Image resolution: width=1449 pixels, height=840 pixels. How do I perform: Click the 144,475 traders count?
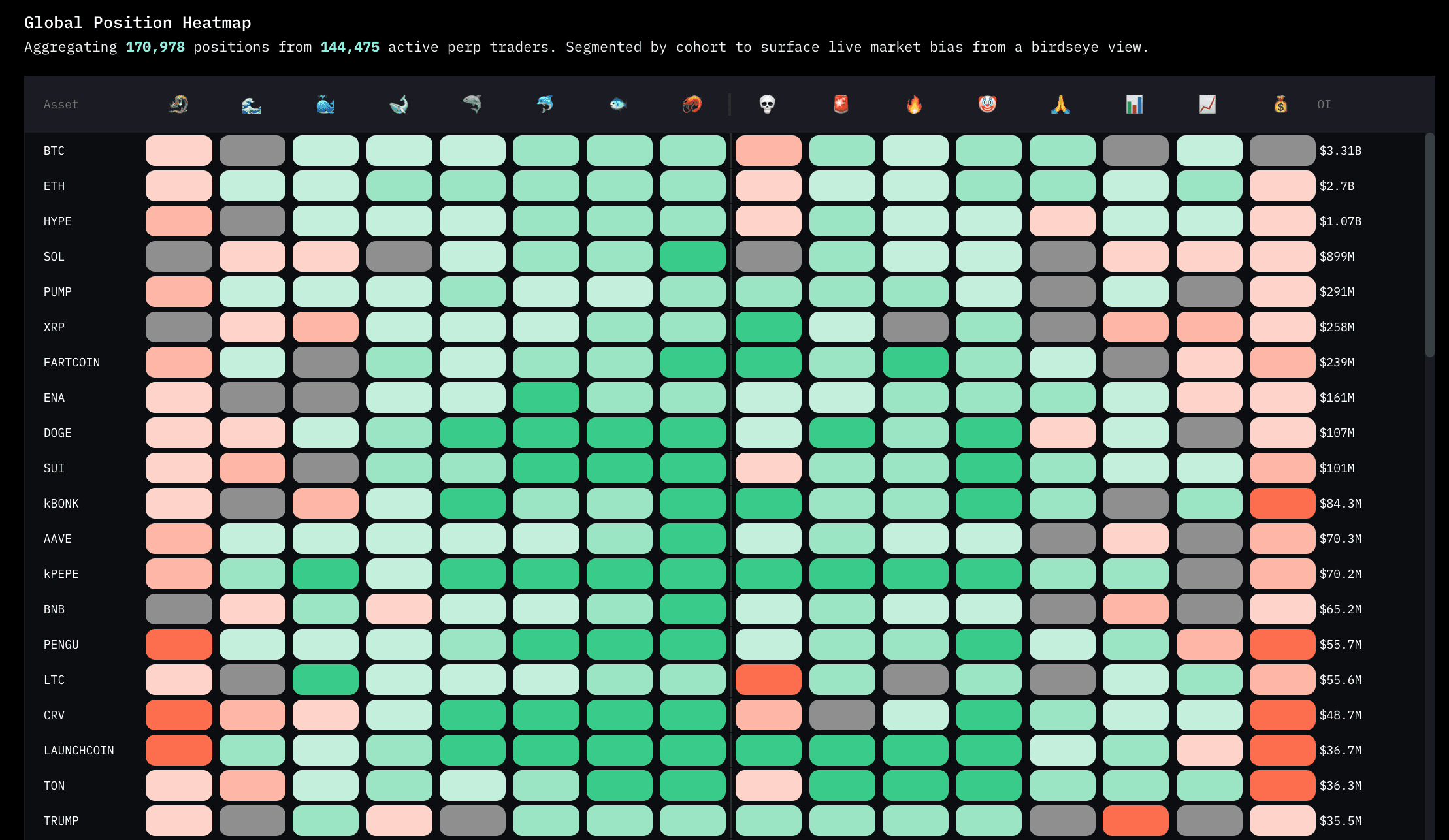point(350,47)
